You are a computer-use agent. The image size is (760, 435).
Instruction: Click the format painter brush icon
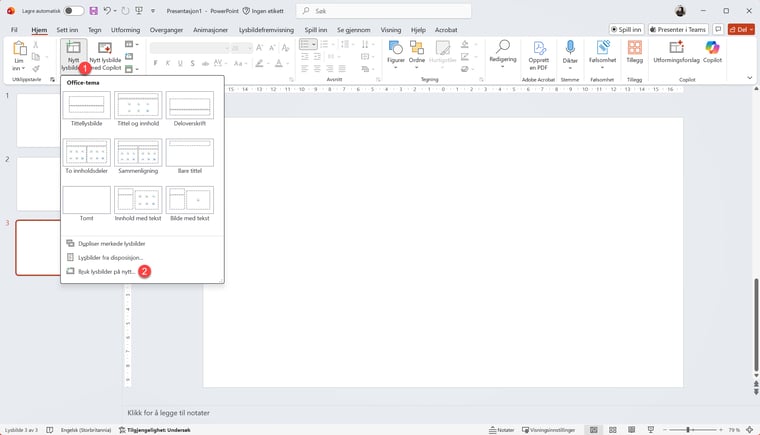tap(36, 68)
